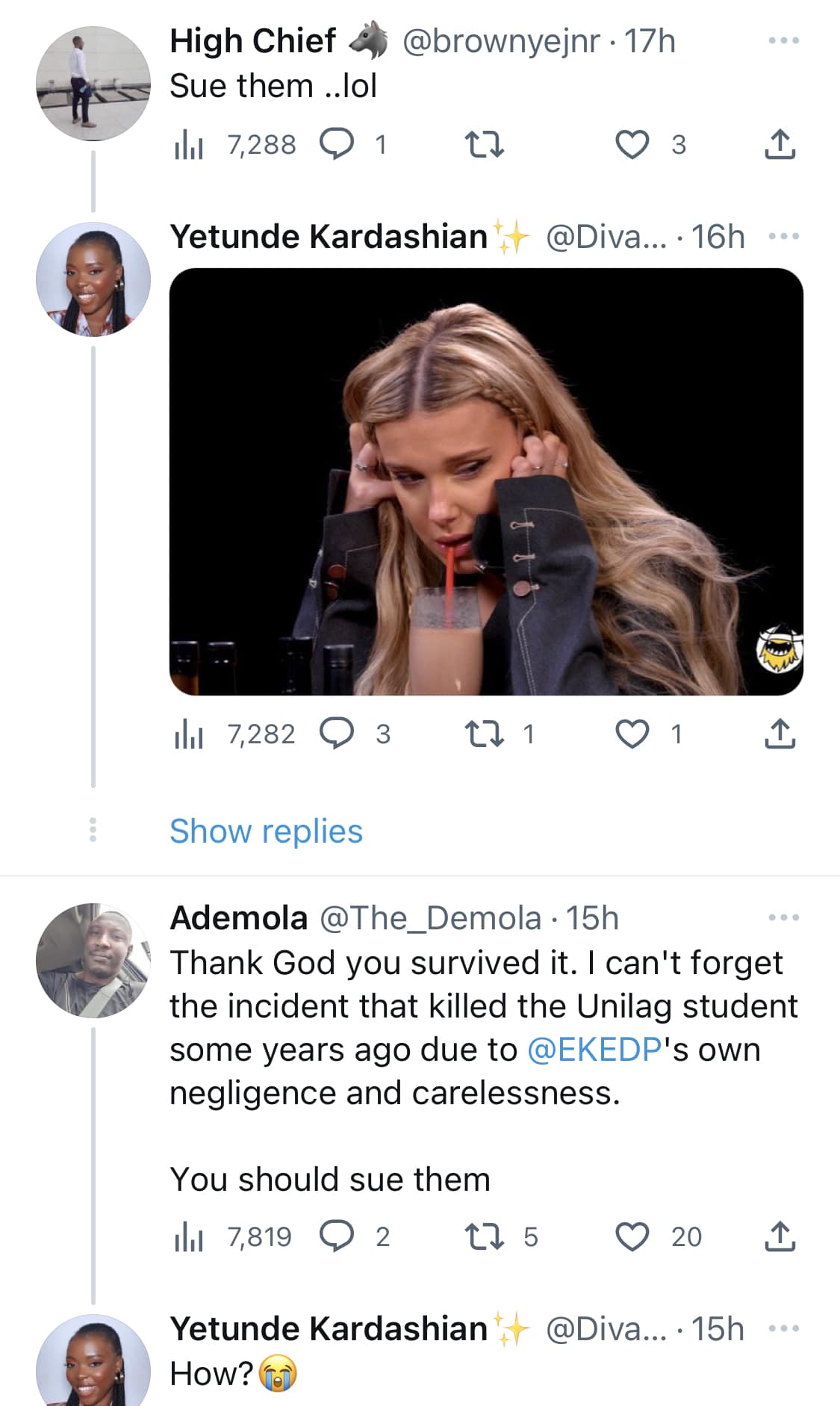Retweet Ademola's tweet about EKEDP

(484, 1237)
